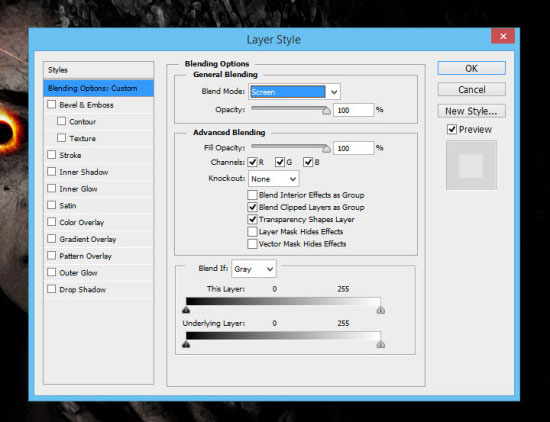This screenshot has width=550, height=422.
Task: Confirm with the OK button
Action: tap(471, 68)
